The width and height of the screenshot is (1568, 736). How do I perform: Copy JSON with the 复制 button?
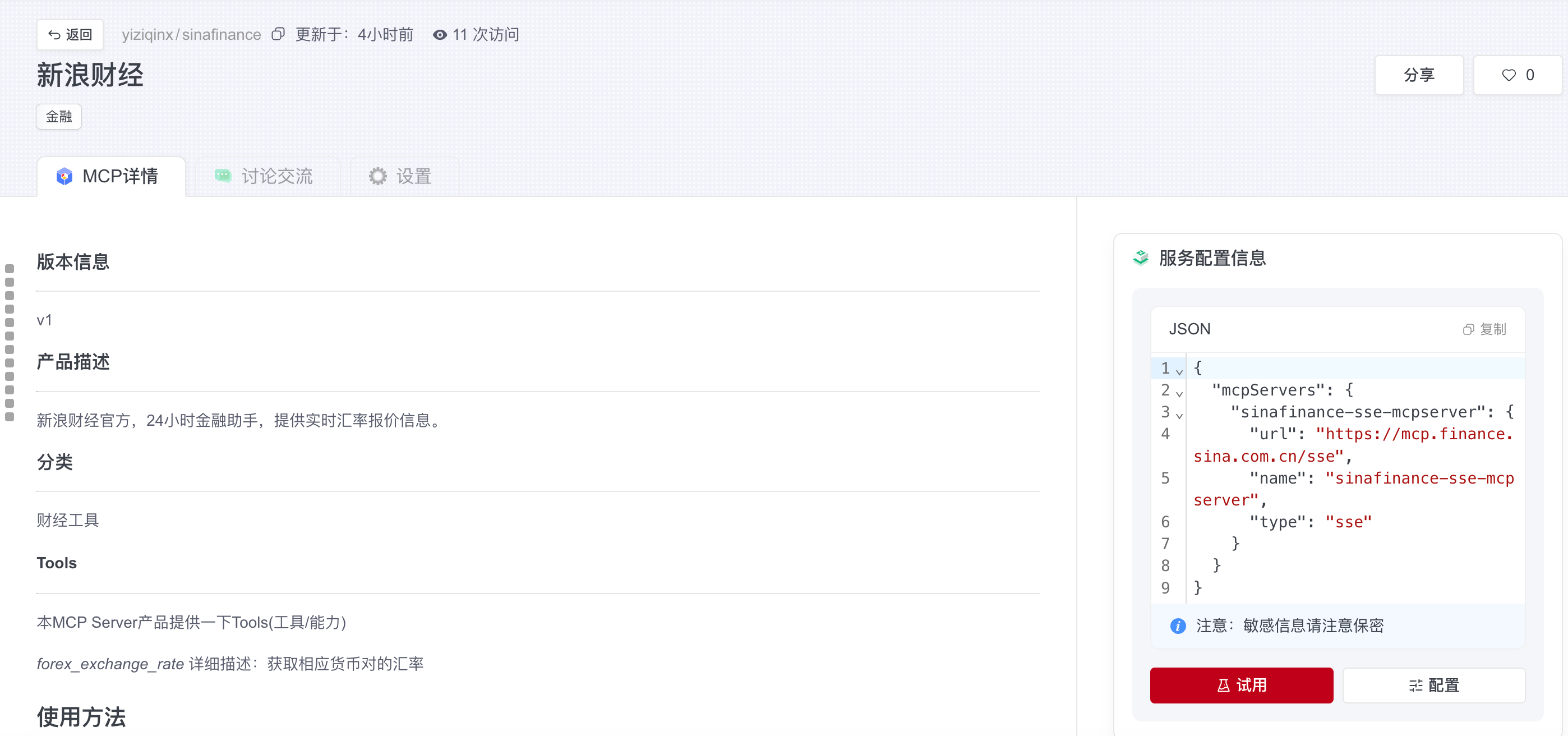(1484, 329)
